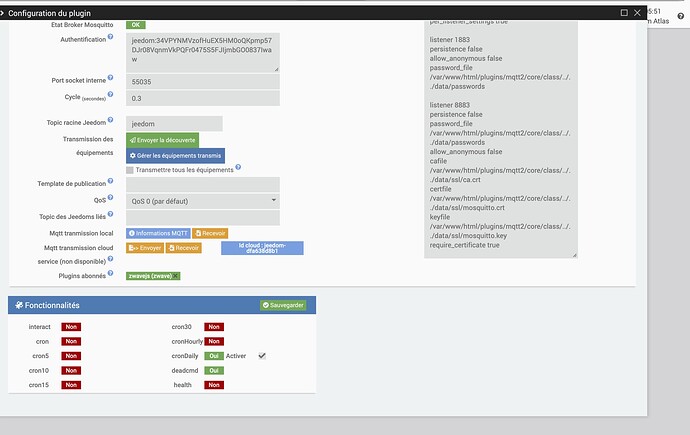Click the Template de publication field
690x435 pixels.
(x=203, y=185)
